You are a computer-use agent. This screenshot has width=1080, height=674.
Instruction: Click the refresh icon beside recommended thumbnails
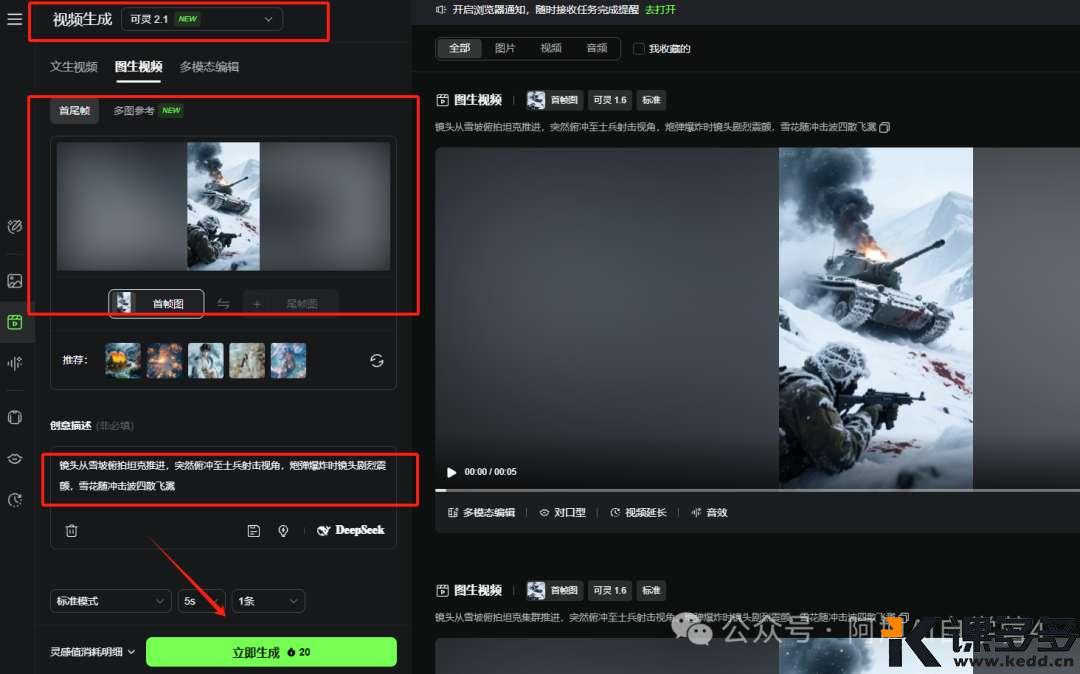(377, 361)
